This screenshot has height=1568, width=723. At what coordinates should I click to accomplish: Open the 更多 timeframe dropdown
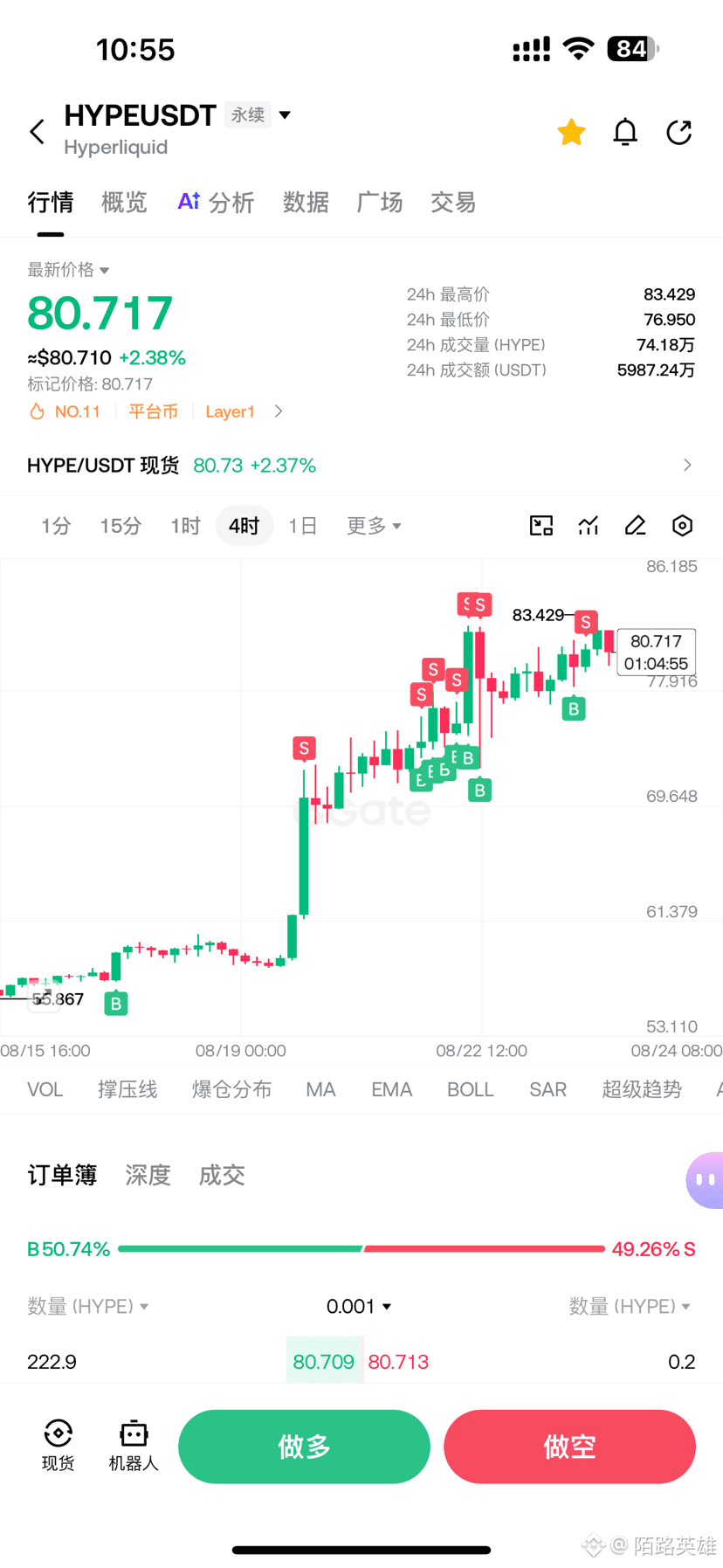pyautogui.click(x=374, y=526)
